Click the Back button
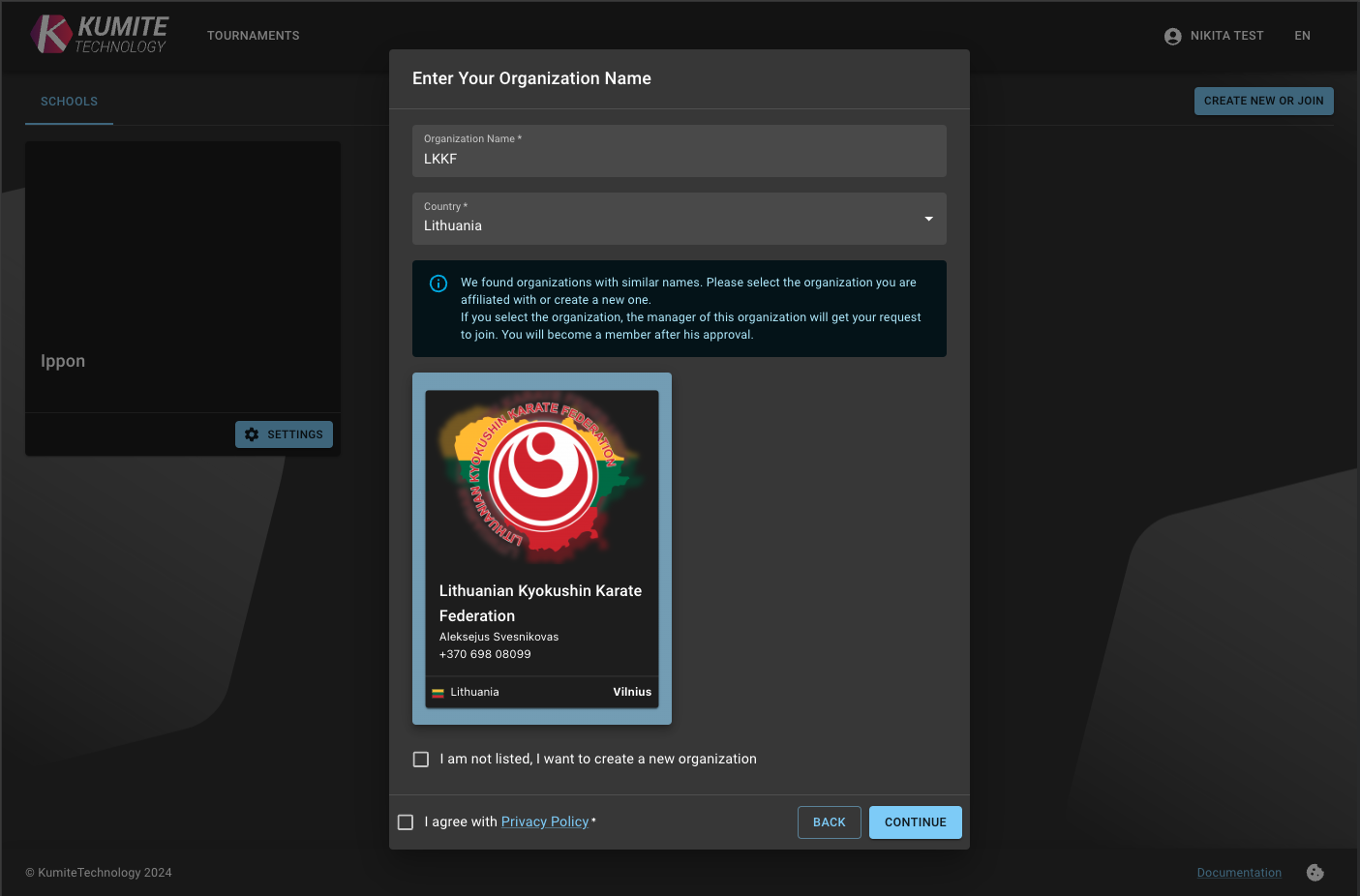Viewport: 1360px width, 896px height. point(829,822)
